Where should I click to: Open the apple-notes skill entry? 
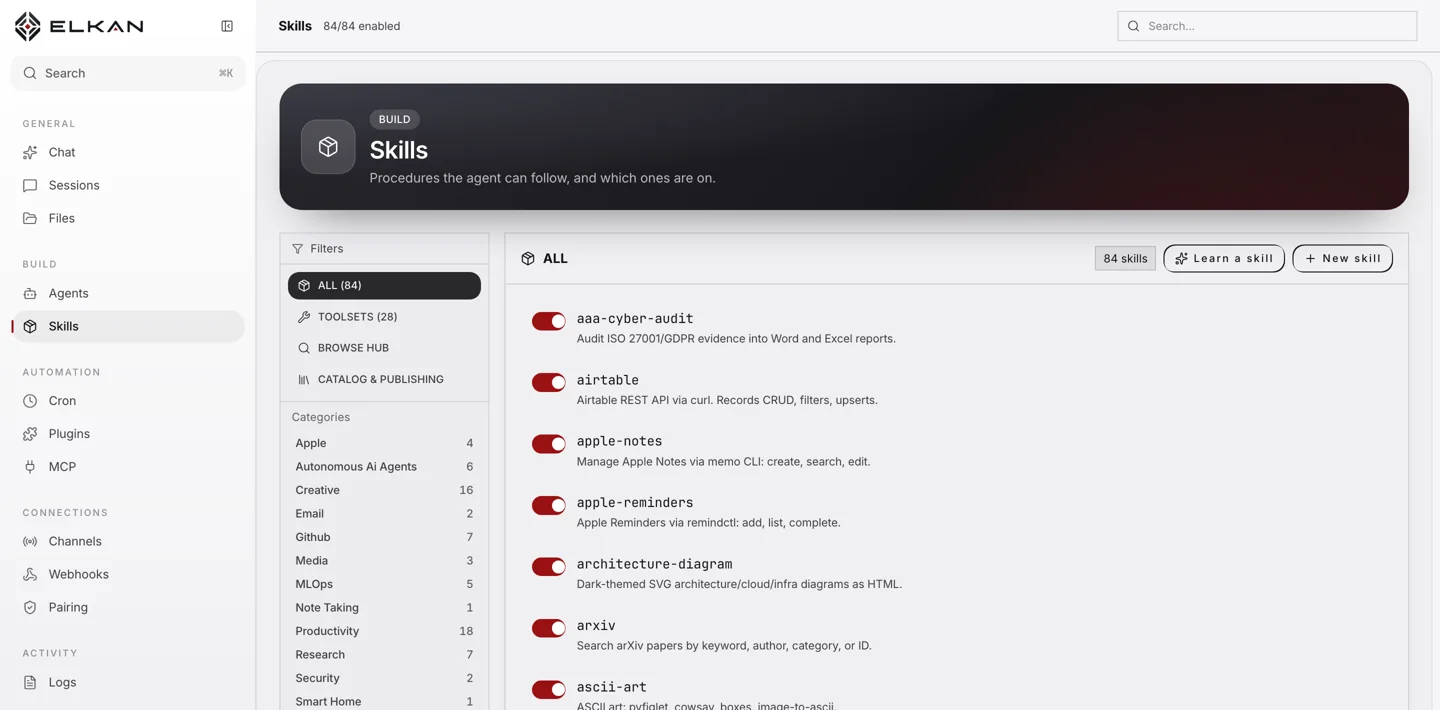click(619, 441)
